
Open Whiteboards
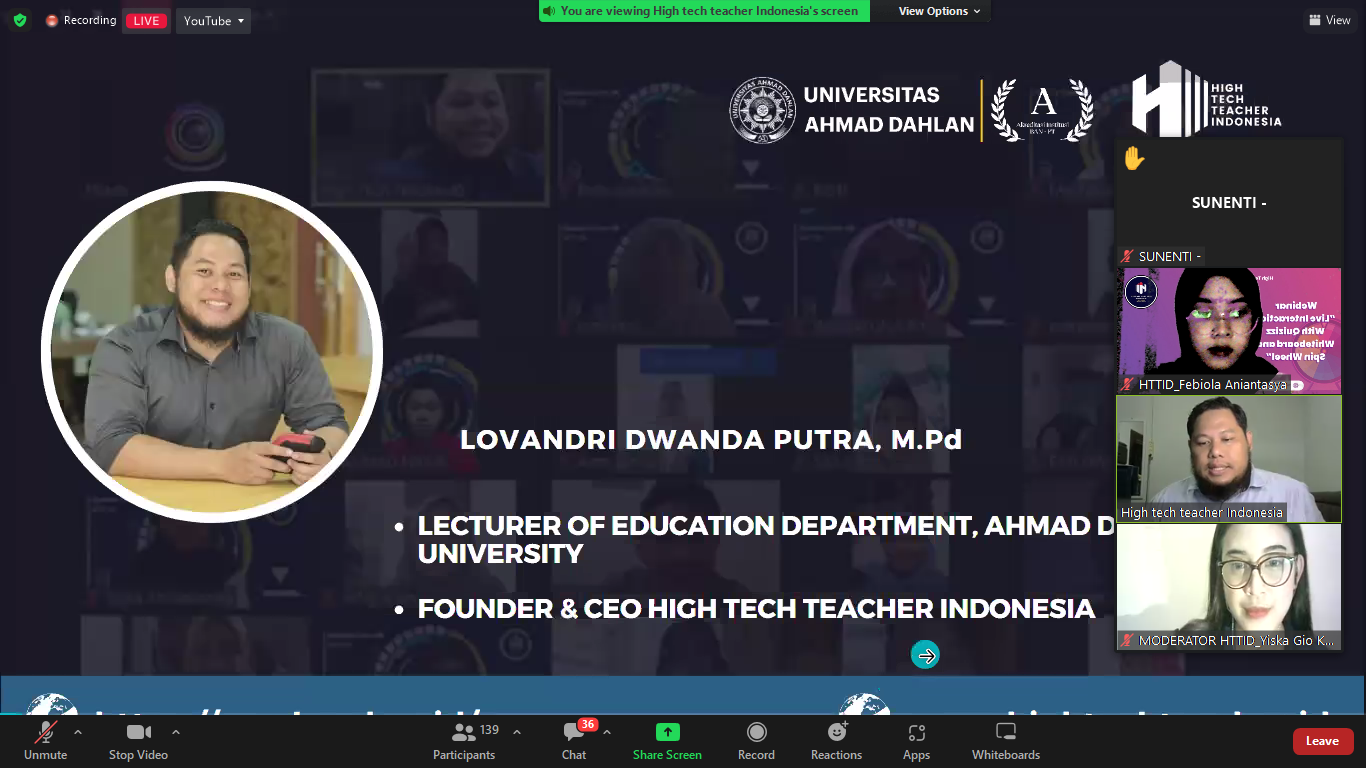click(1006, 741)
